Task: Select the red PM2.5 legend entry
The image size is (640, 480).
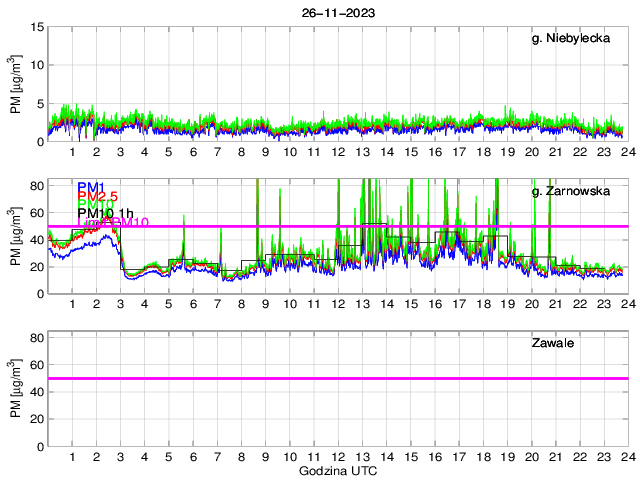Action: pyautogui.click(x=98, y=196)
